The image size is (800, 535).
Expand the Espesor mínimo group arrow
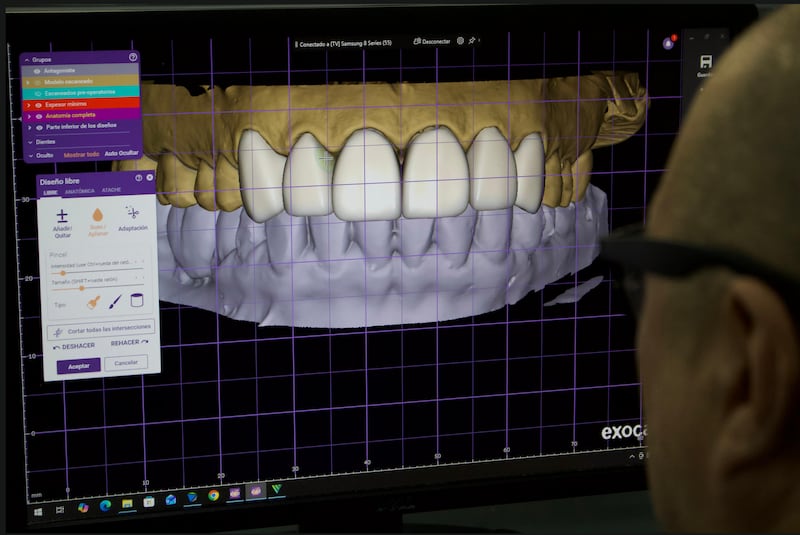[29, 105]
